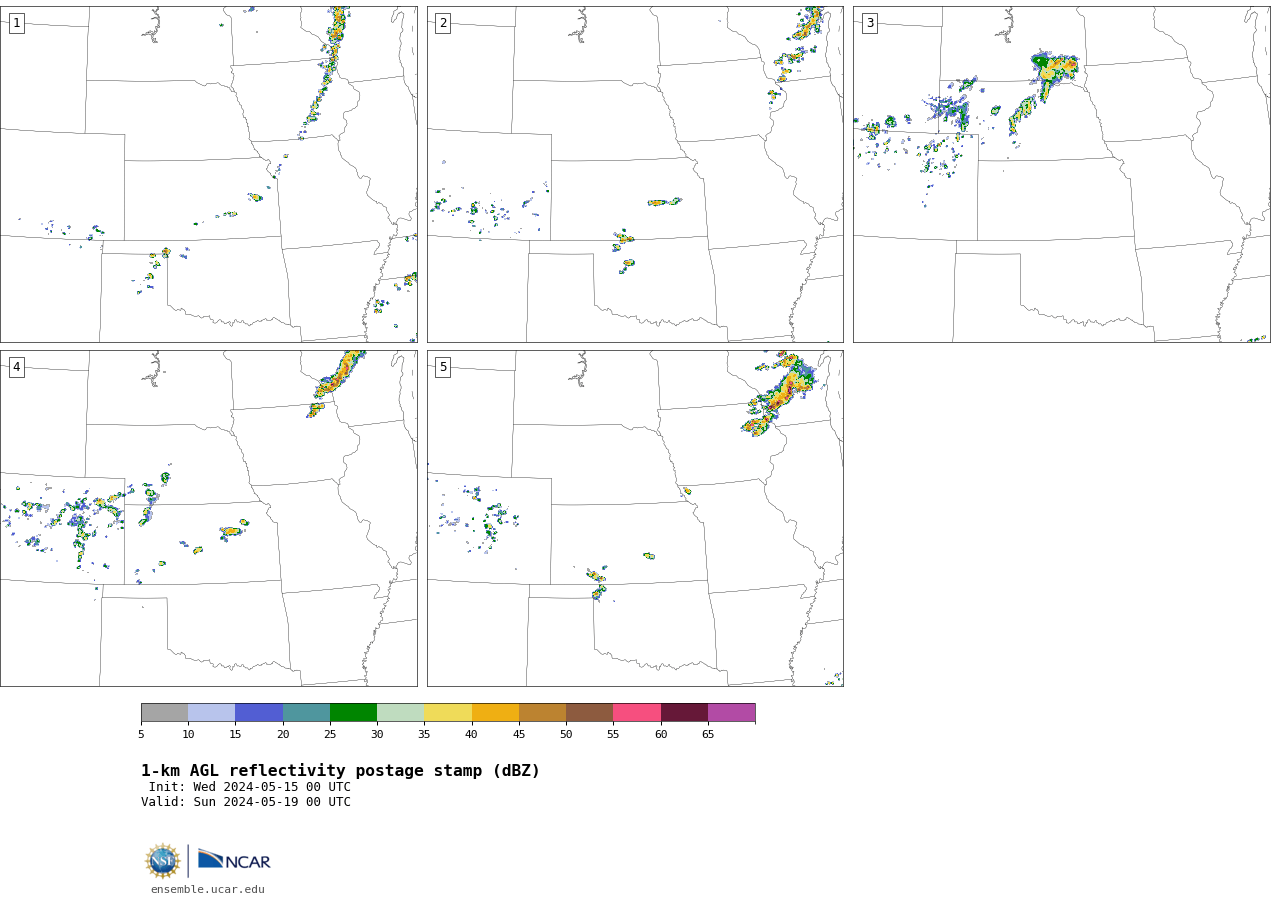Click the NSF logo icon
This screenshot has width=1280, height=901.
click(x=163, y=861)
